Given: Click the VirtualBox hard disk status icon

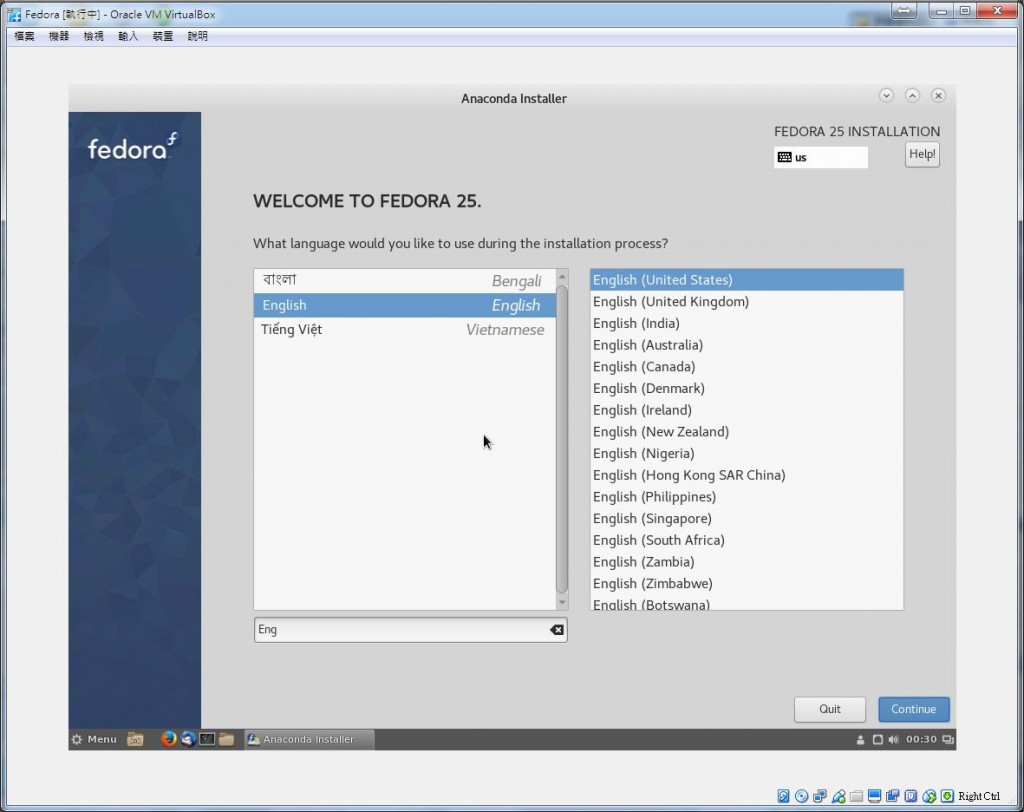Looking at the screenshot, I should (783, 796).
